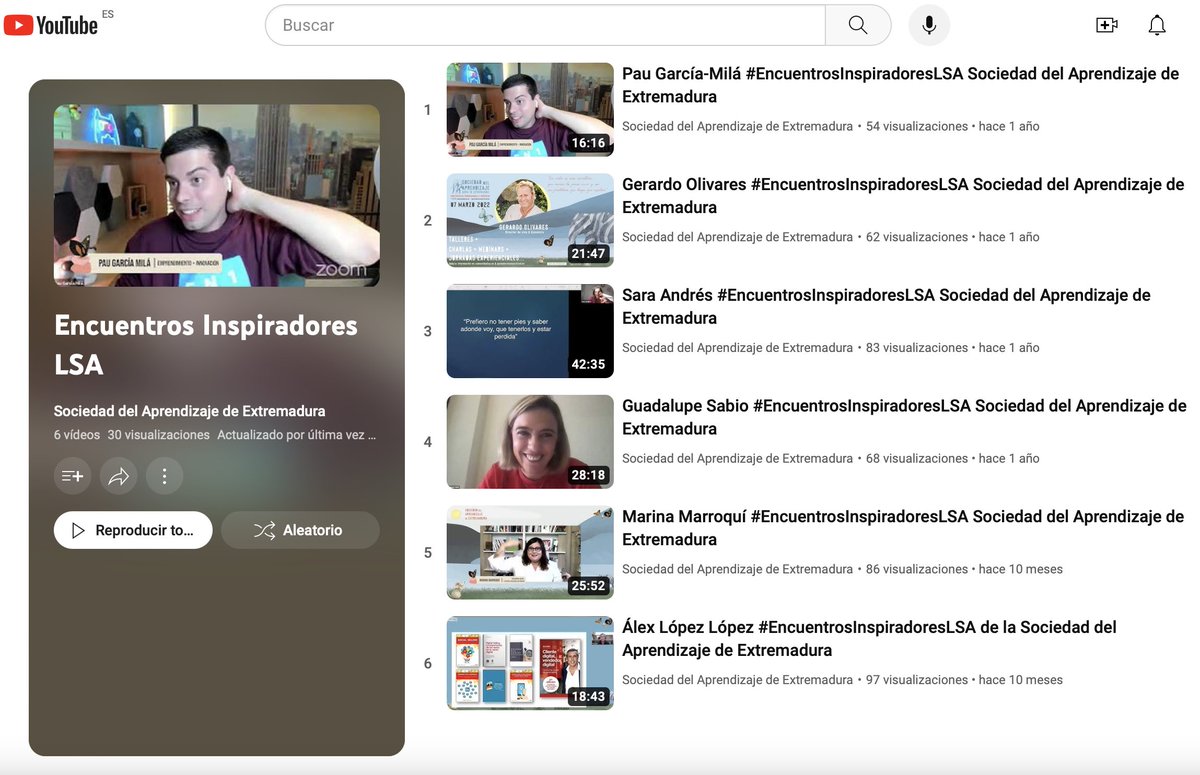
Task: Open Marina Marroquí video thumbnail
Action: pos(530,553)
